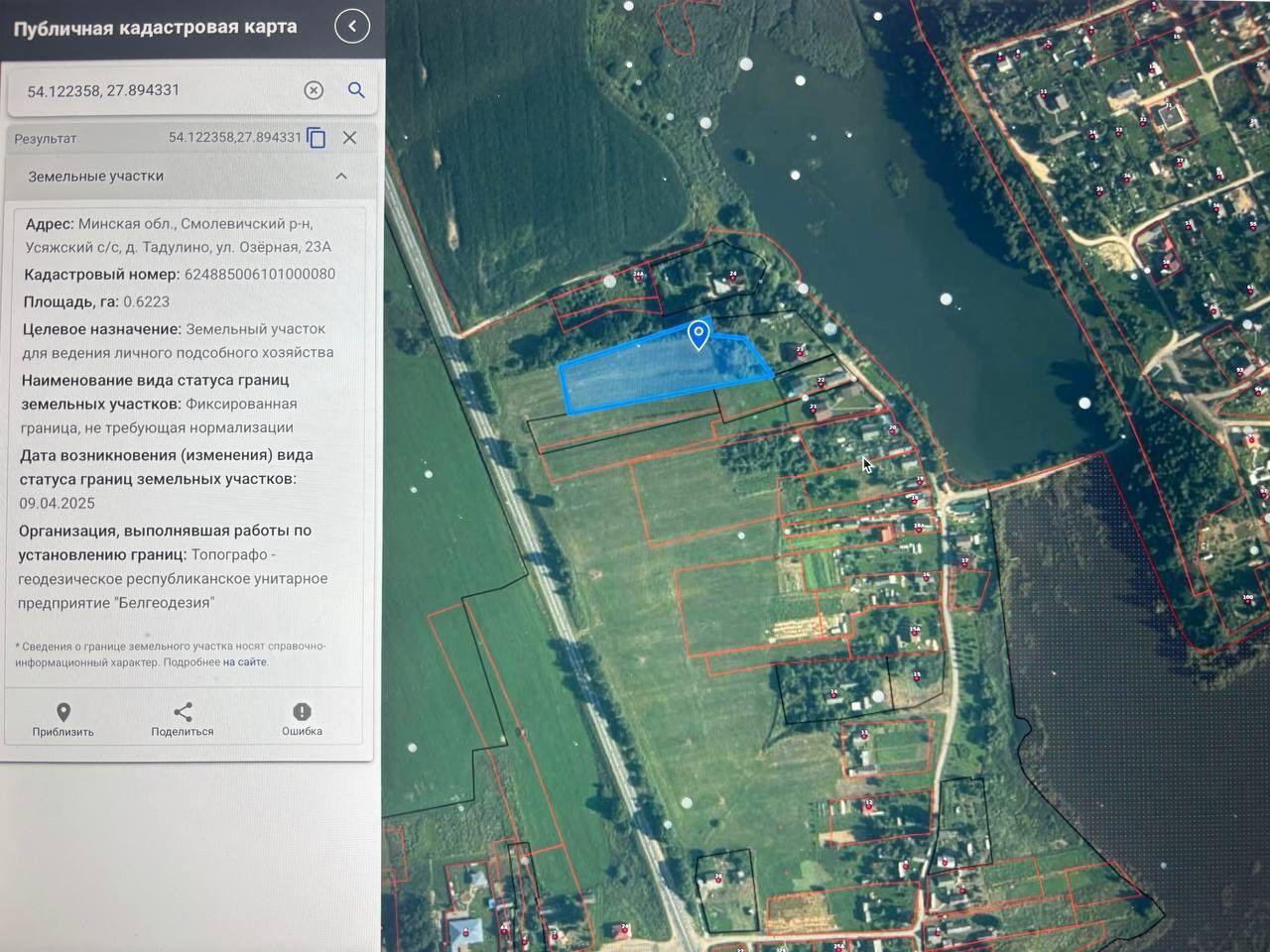Report an error via Ошибка button
This screenshot has height=952, width=1270.
(302, 719)
